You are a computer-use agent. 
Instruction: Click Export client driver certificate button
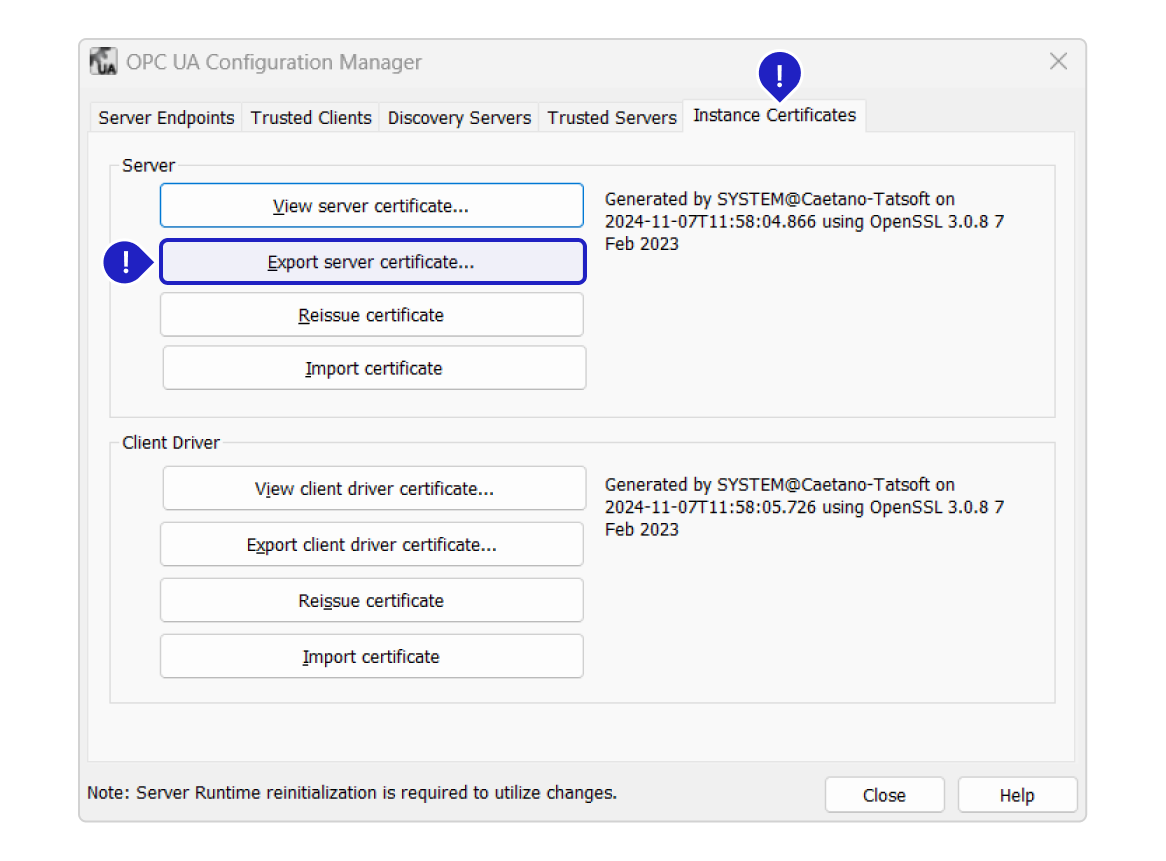[371, 545]
